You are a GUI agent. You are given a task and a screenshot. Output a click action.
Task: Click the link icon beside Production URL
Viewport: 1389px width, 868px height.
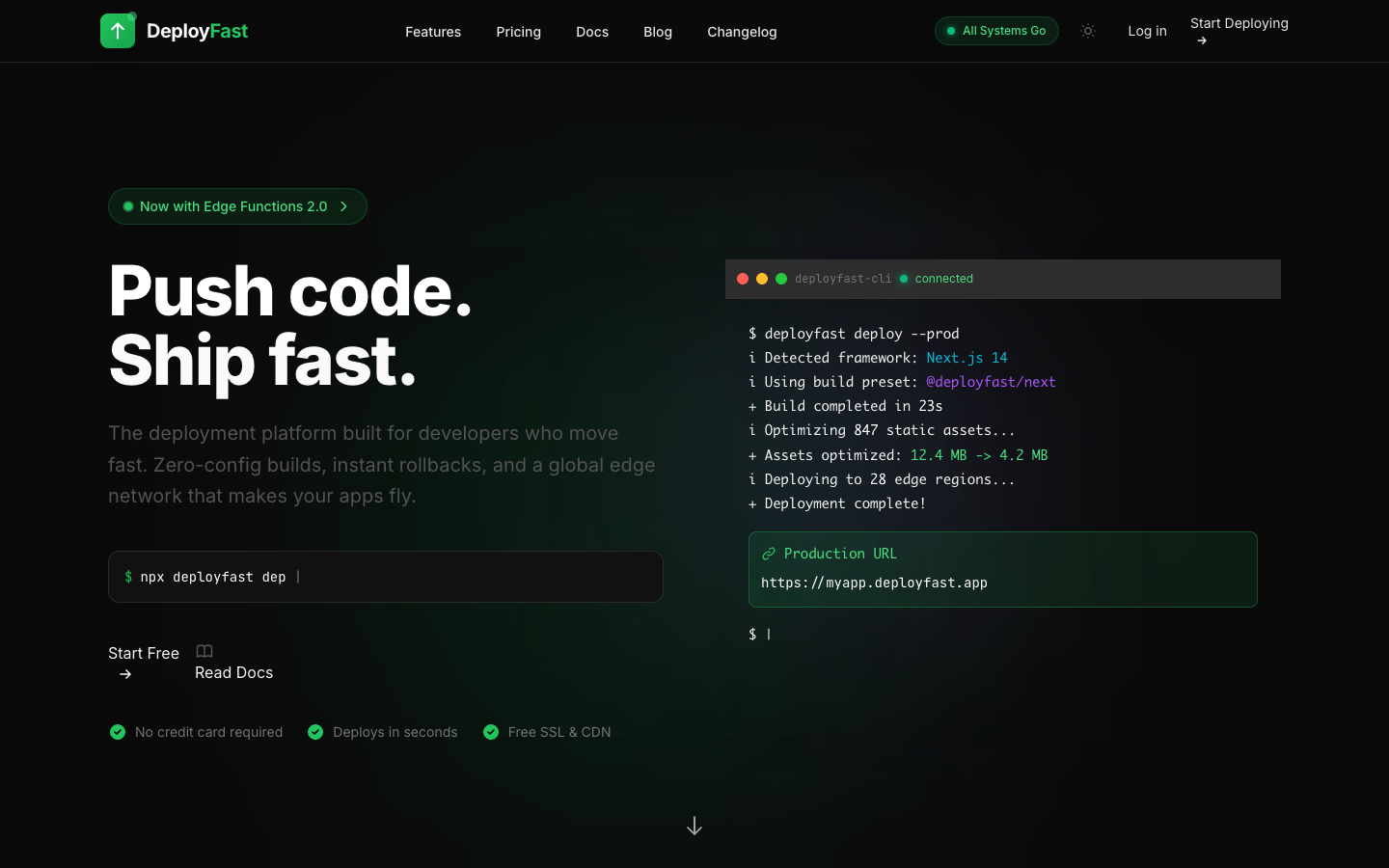769,554
